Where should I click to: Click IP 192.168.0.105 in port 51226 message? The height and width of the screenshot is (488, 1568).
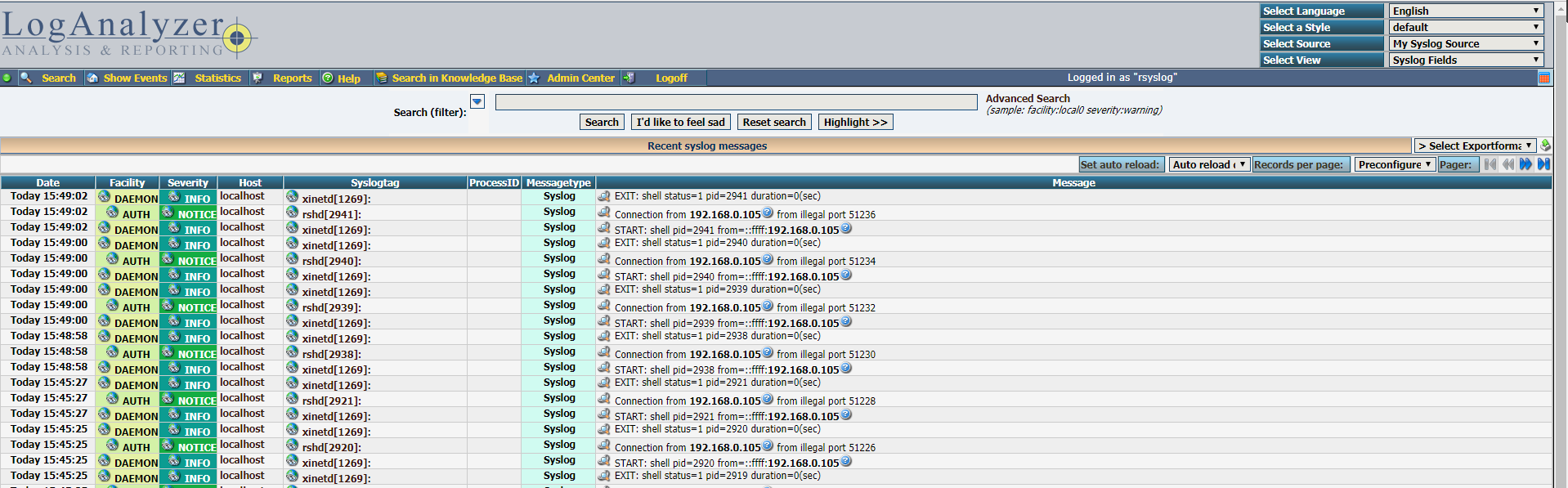(x=724, y=448)
